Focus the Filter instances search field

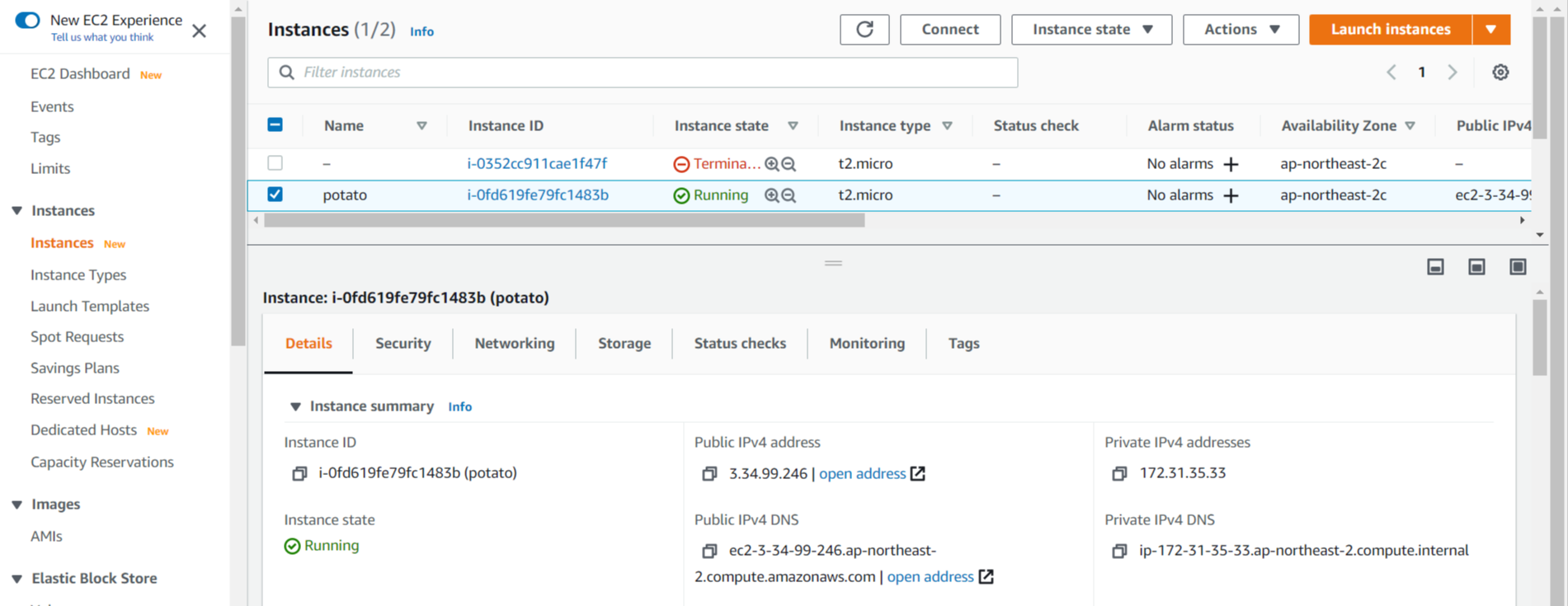coord(643,73)
